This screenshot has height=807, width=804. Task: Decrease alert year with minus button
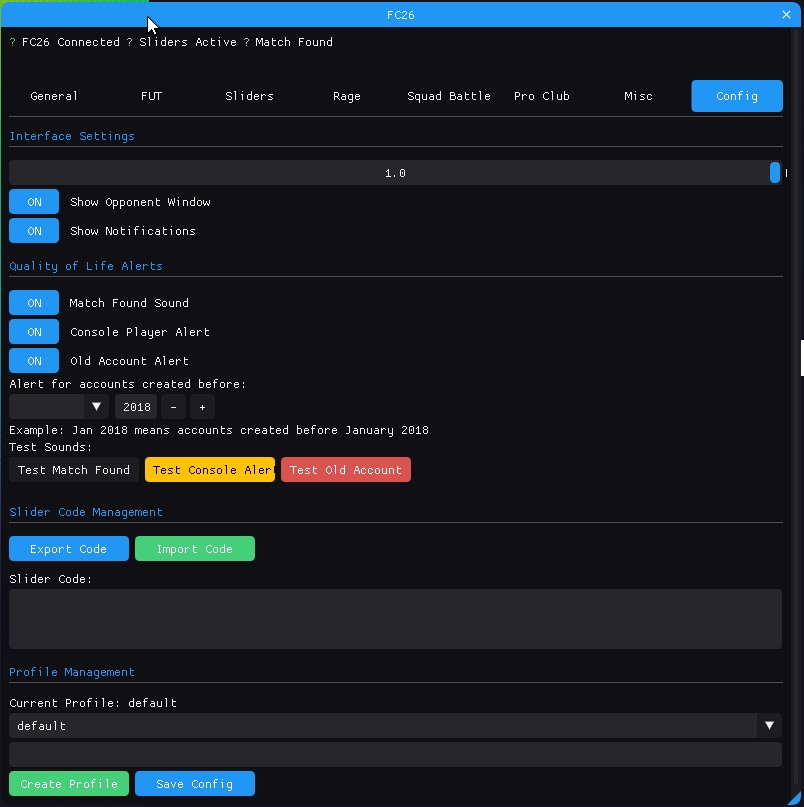pyautogui.click(x=174, y=407)
